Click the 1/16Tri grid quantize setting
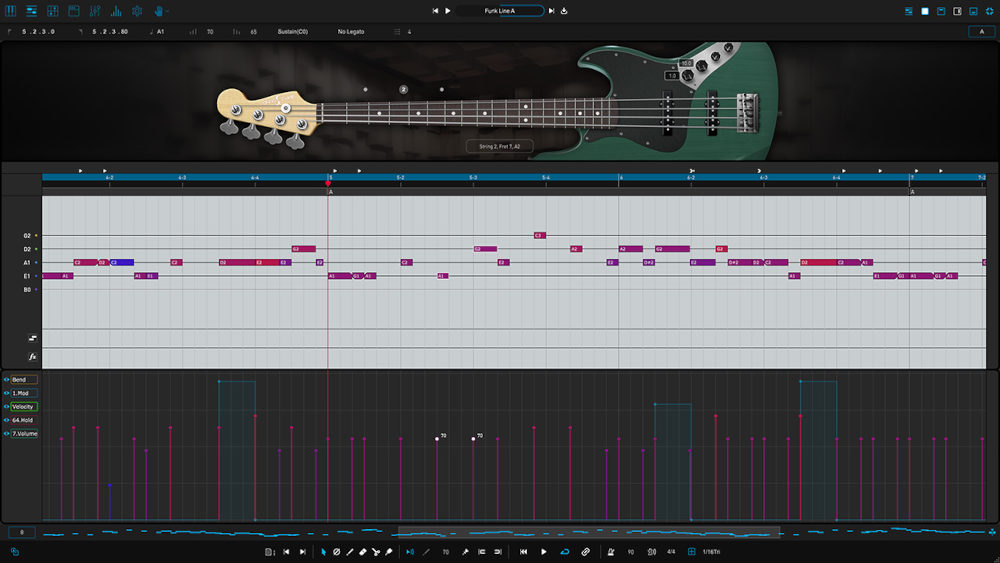1000x563 pixels. 710,551
